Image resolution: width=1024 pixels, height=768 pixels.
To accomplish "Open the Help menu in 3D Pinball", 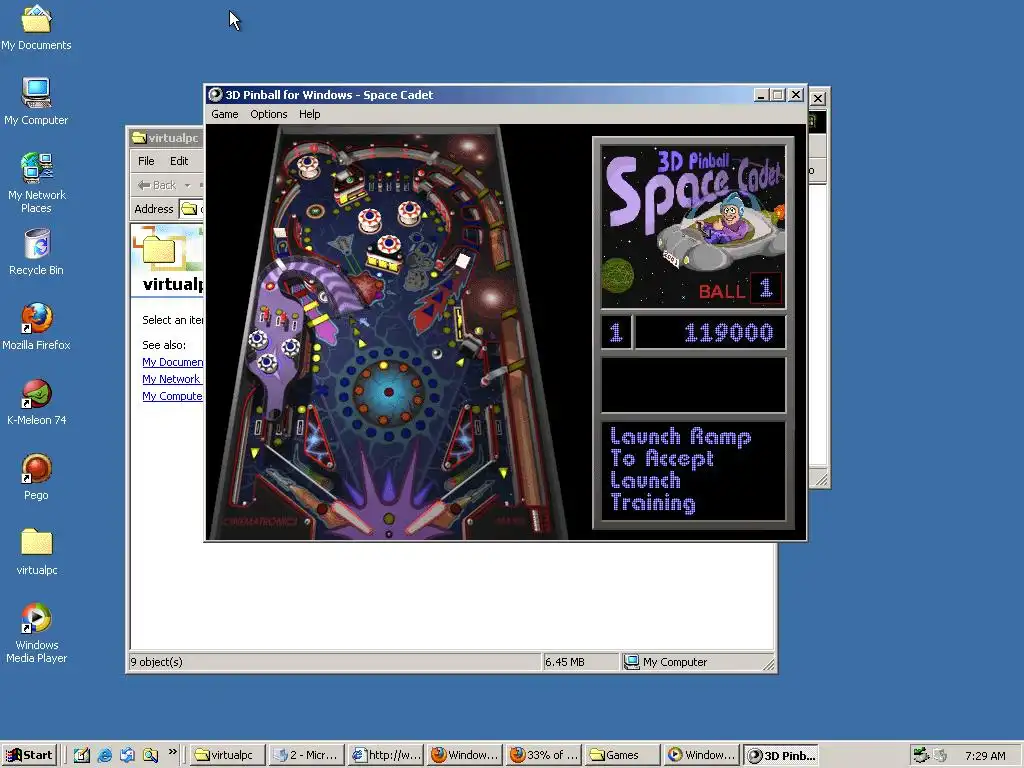I will (x=310, y=114).
